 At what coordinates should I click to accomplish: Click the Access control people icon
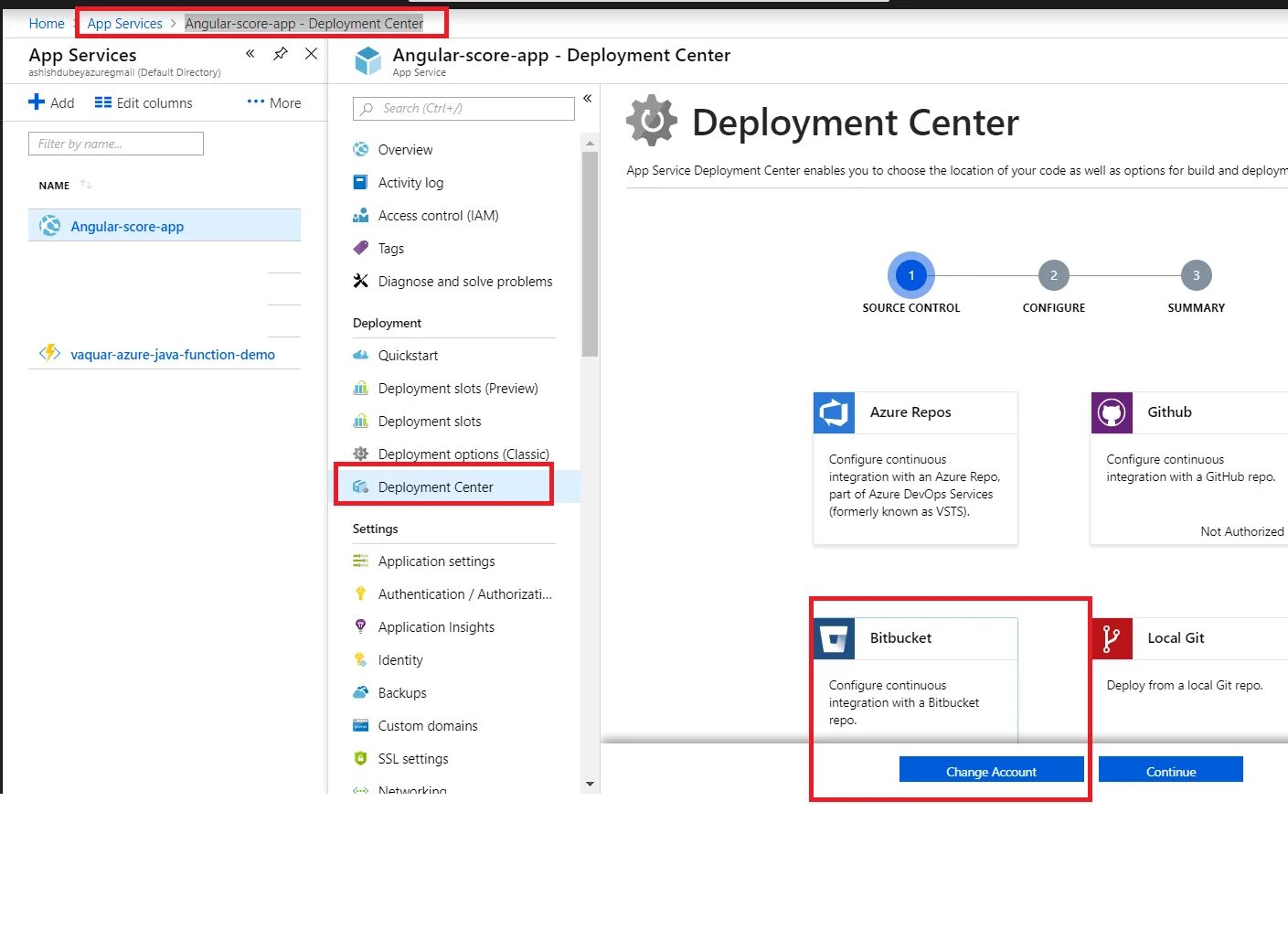click(361, 216)
